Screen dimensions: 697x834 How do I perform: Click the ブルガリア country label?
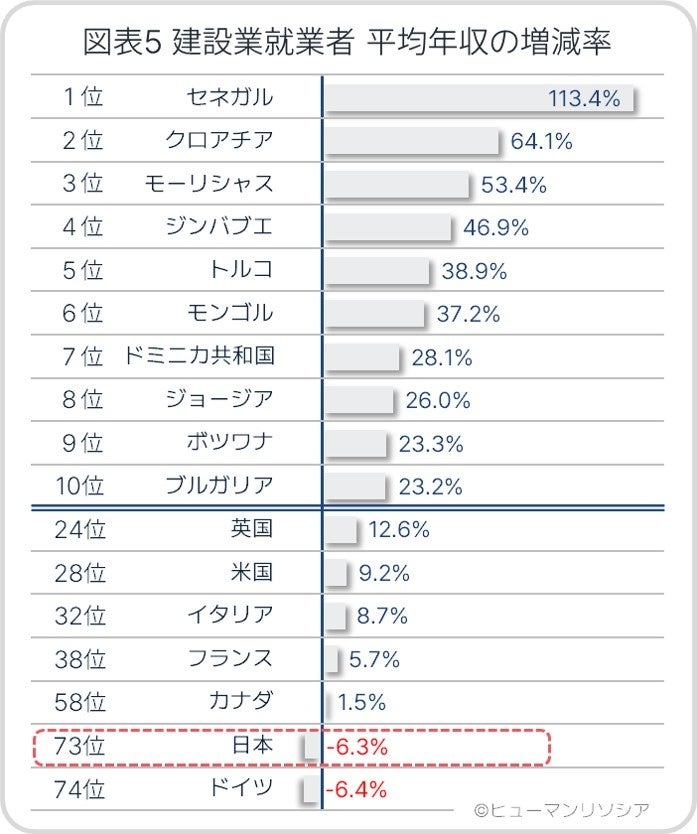[x=218, y=486]
